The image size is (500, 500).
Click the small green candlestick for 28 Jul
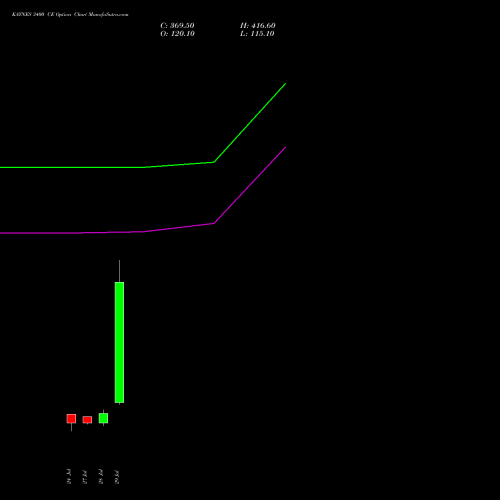[x=103, y=418]
